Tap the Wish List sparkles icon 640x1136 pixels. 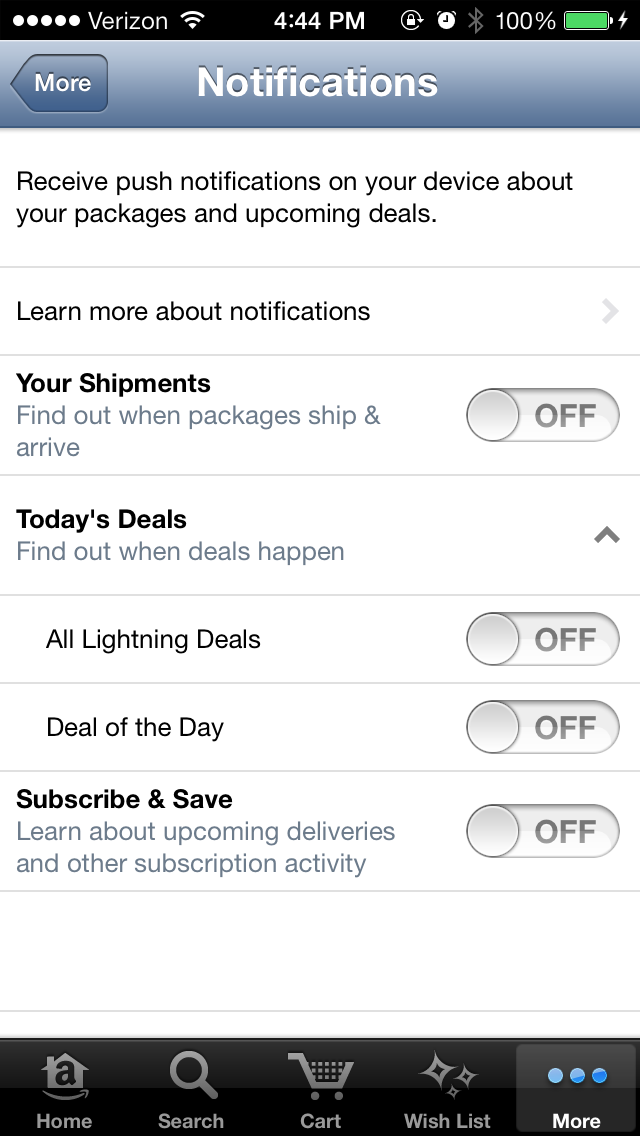tap(446, 1075)
